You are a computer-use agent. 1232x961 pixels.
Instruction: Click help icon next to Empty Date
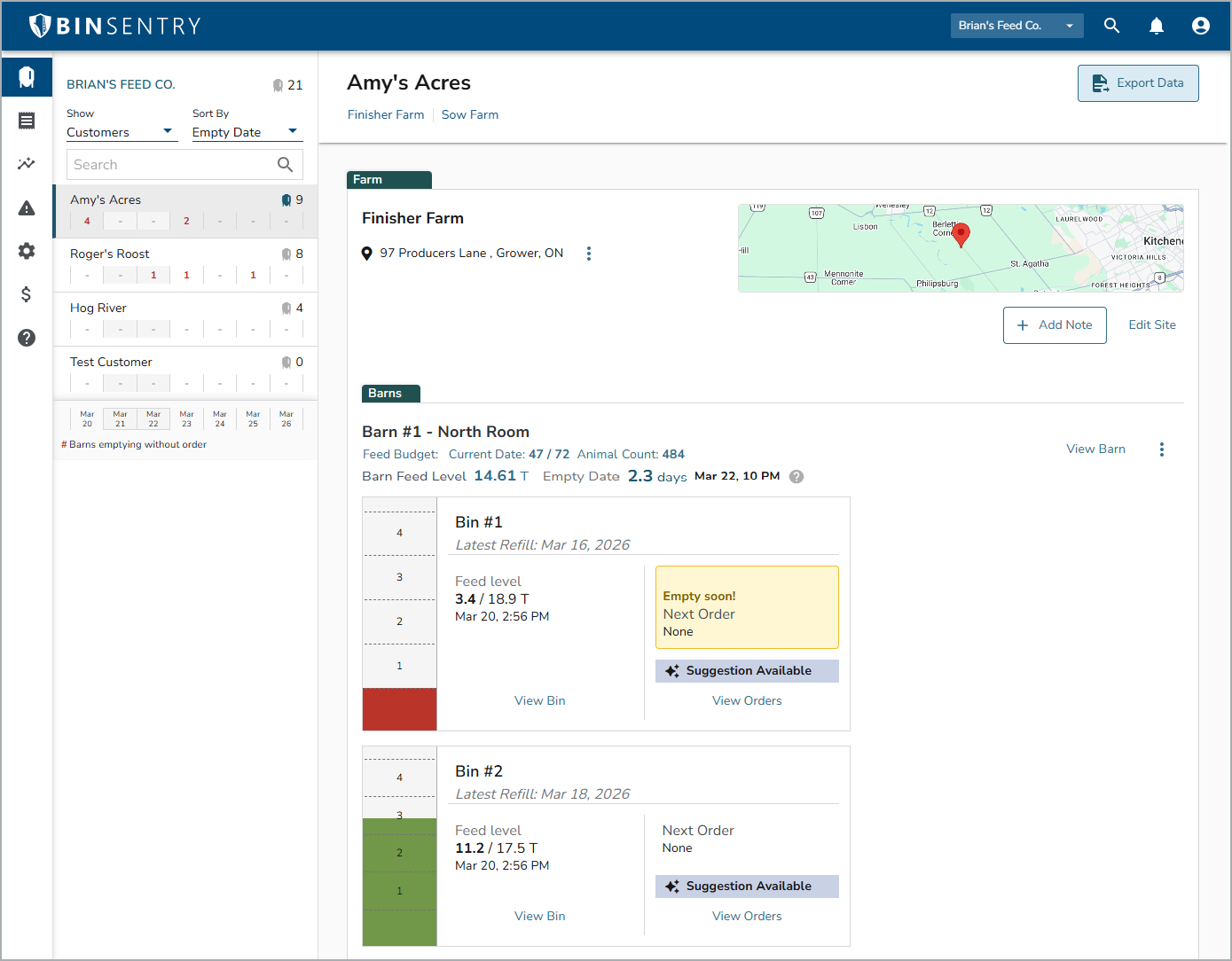click(x=796, y=477)
